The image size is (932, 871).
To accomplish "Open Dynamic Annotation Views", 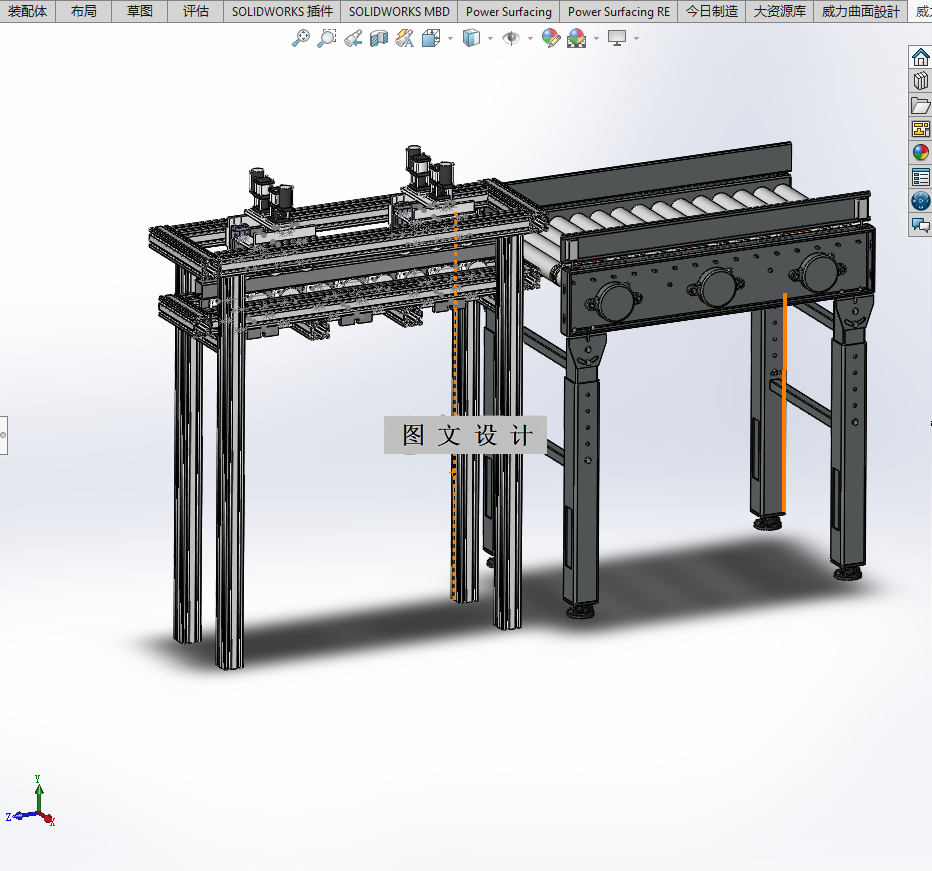I will pyautogui.click(x=405, y=39).
